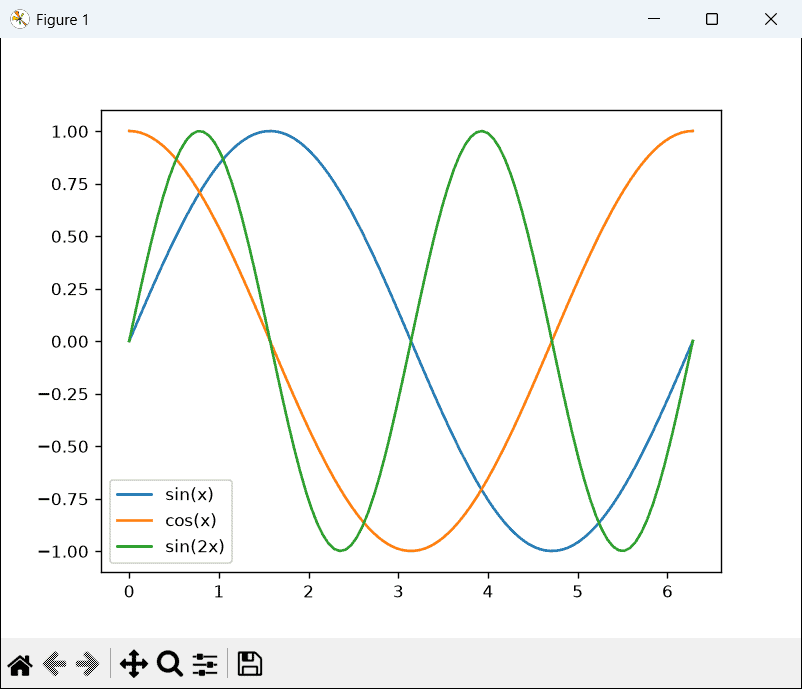The image size is (802, 689).
Task: Click the y-axis tick label −0.75
Action: click(63, 499)
